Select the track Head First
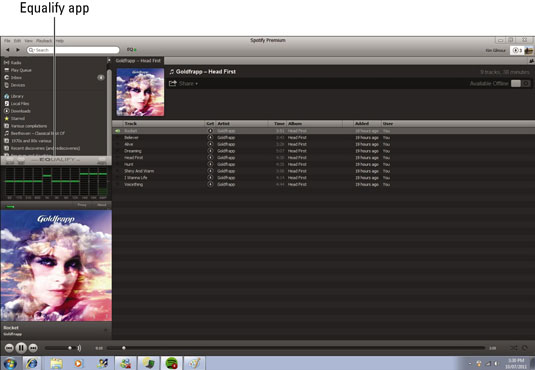535x370 pixels. [133, 158]
